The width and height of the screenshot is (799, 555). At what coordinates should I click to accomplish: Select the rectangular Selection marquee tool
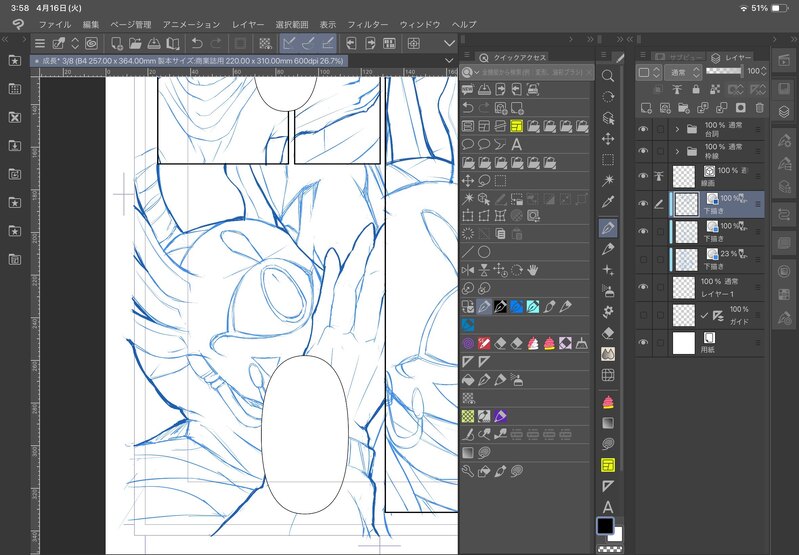608,159
